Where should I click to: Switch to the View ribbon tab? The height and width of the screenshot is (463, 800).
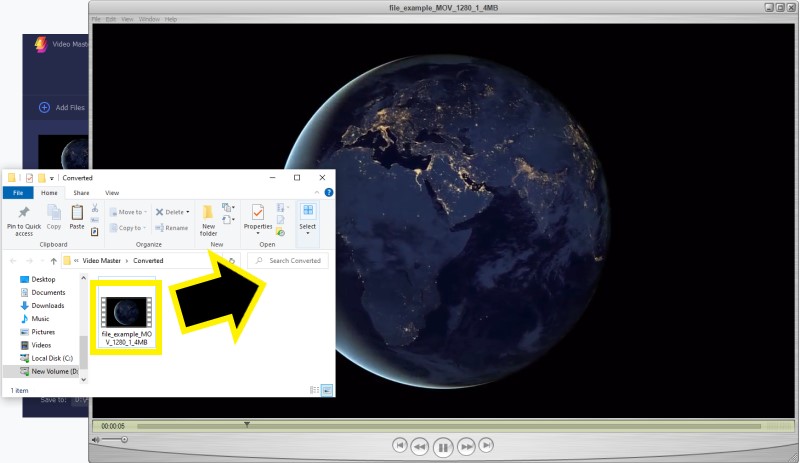[x=112, y=192]
